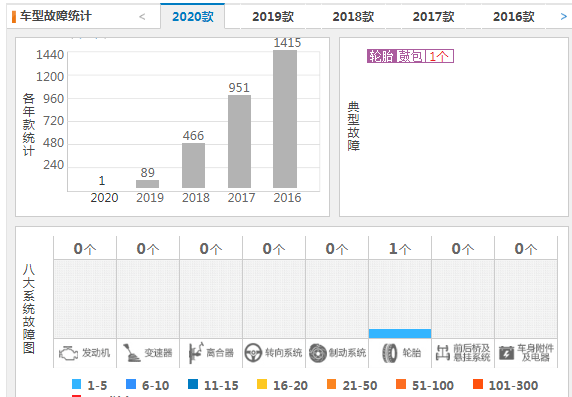This screenshot has width=572, height=397.
Task: Click the blue tire fault bar
Action: 400,333
